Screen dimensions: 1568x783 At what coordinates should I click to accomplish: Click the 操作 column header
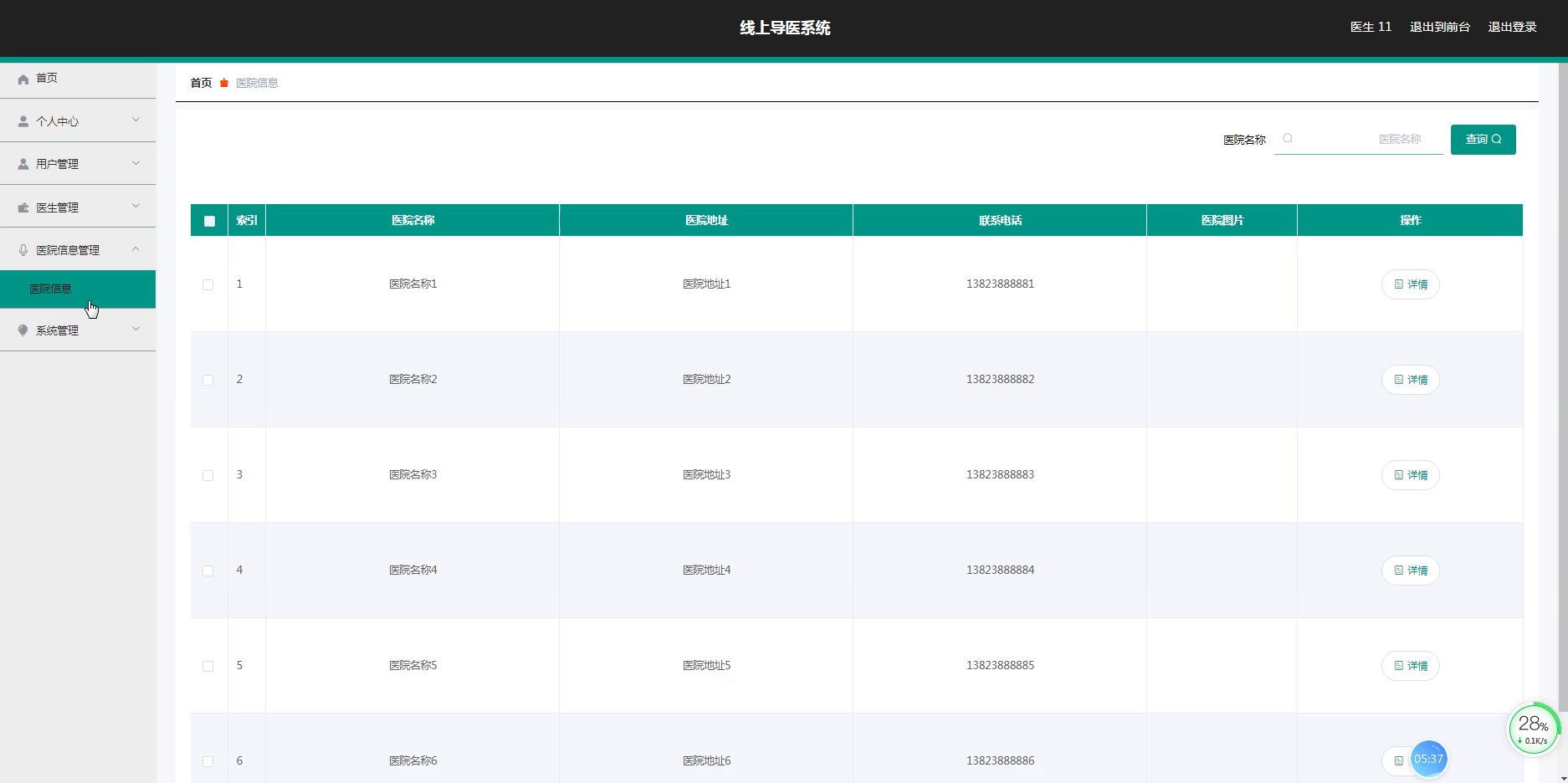click(1410, 220)
